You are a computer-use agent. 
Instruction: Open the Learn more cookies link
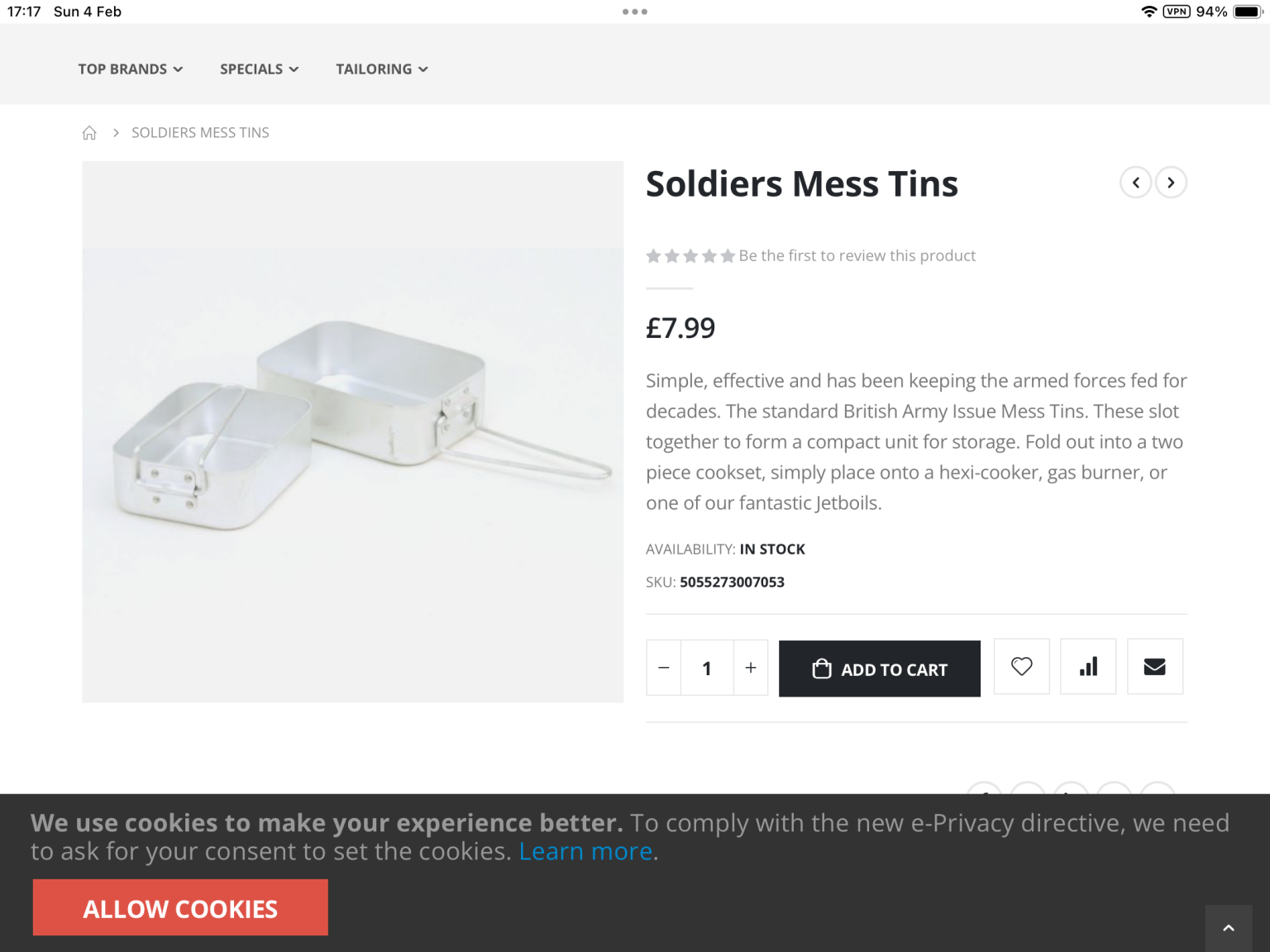[x=585, y=851]
